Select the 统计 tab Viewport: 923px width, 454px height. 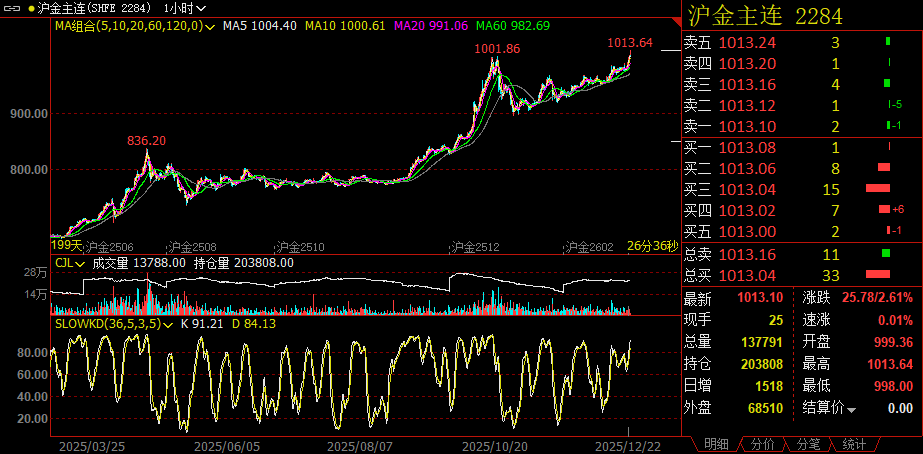point(854,444)
